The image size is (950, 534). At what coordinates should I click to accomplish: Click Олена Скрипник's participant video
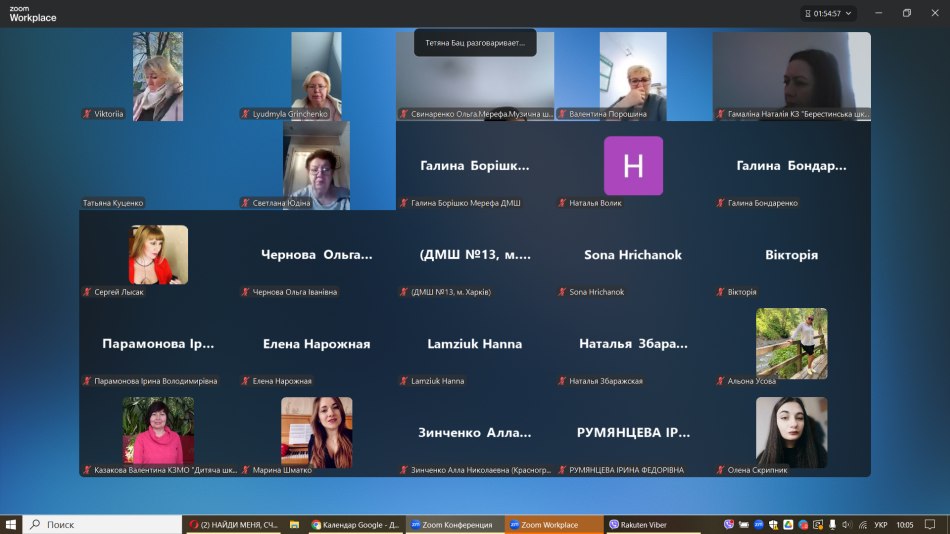tap(791, 432)
